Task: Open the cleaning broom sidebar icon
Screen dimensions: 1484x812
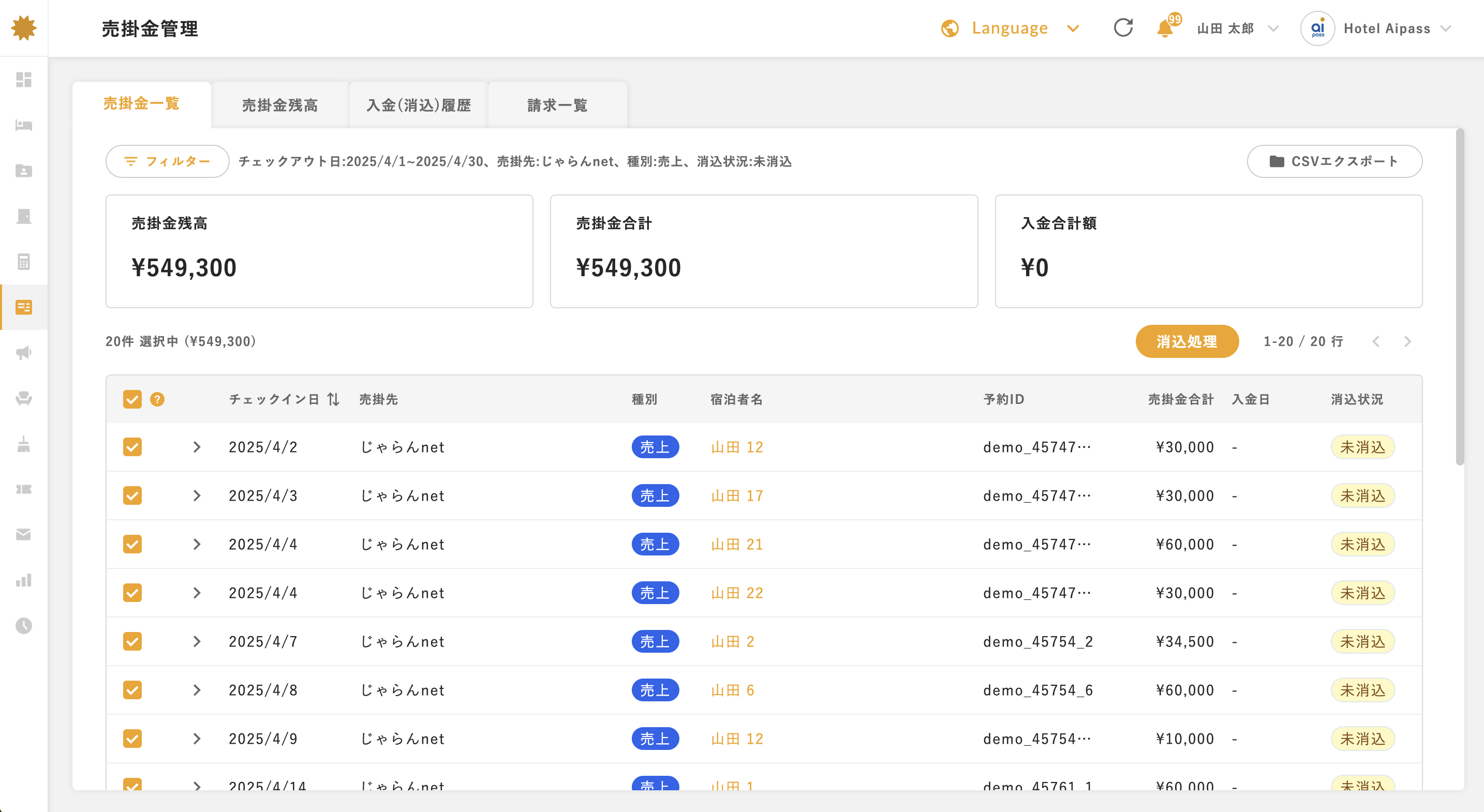Action: coord(24,443)
